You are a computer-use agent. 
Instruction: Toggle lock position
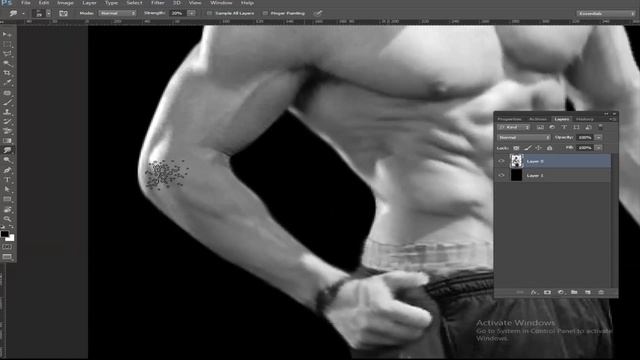point(538,148)
